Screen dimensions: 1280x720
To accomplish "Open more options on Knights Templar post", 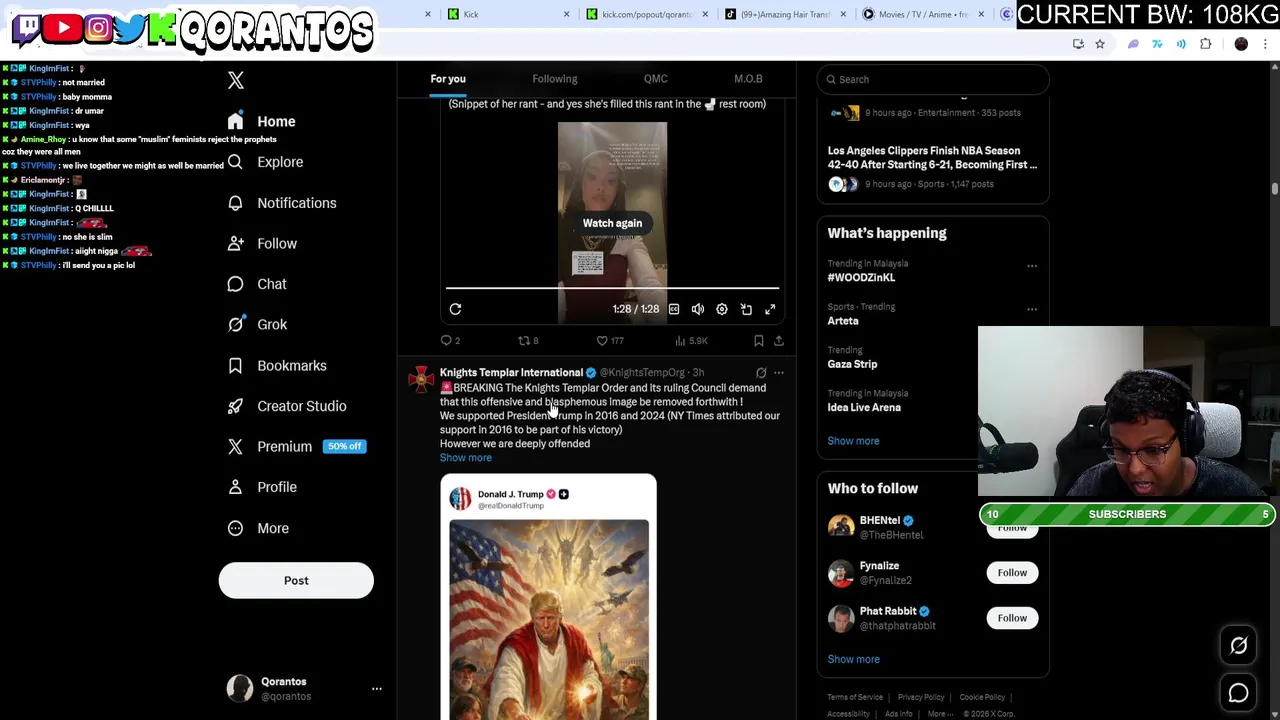I will pyautogui.click(x=779, y=373).
